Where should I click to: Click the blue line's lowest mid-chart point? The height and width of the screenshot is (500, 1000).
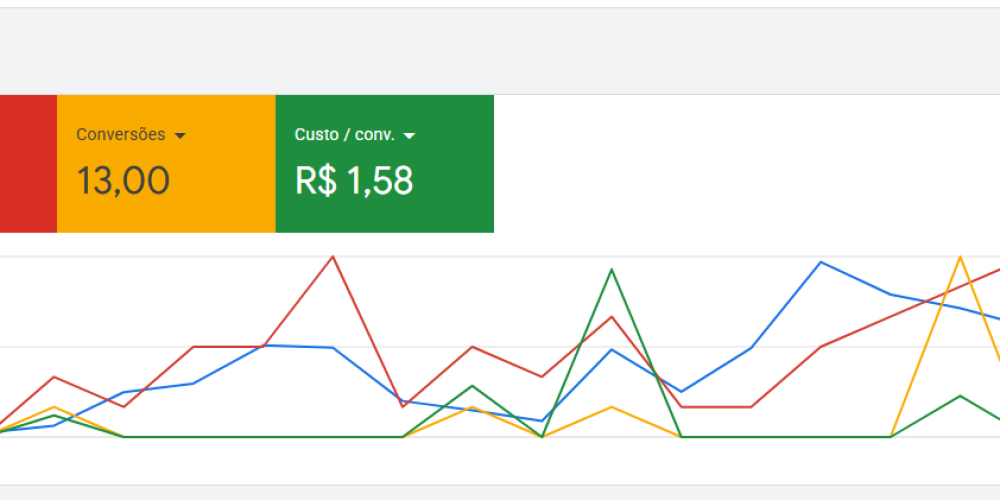[541, 421]
